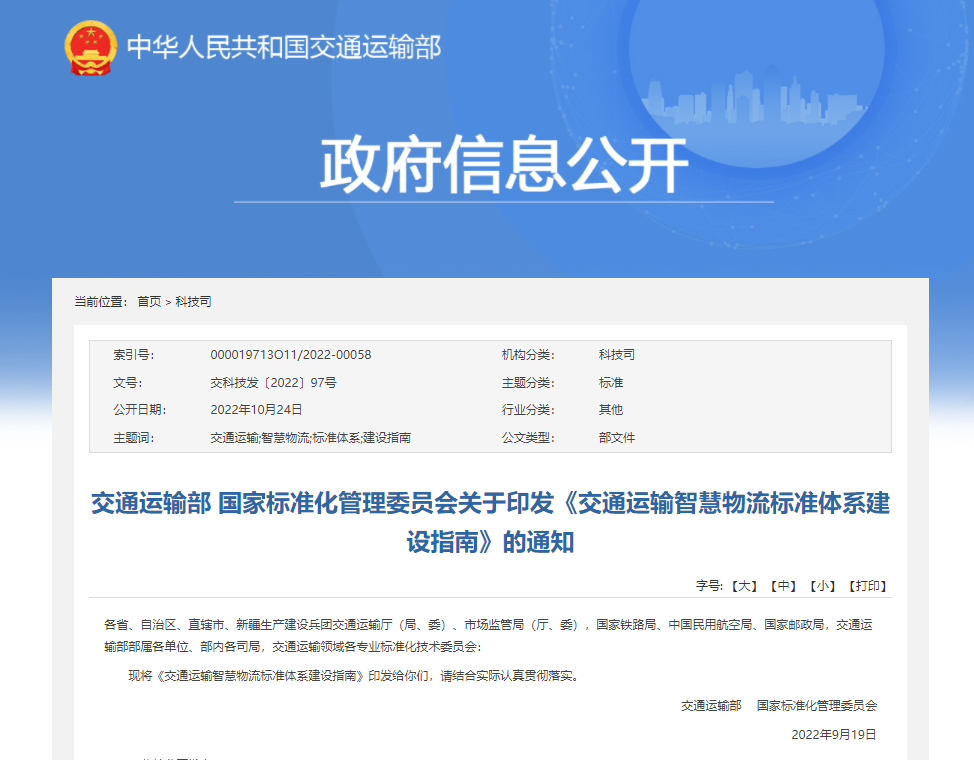This screenshot has height=760, width=974.
Task: Click the 机构分类 label
Action: (x=528, y=355)
